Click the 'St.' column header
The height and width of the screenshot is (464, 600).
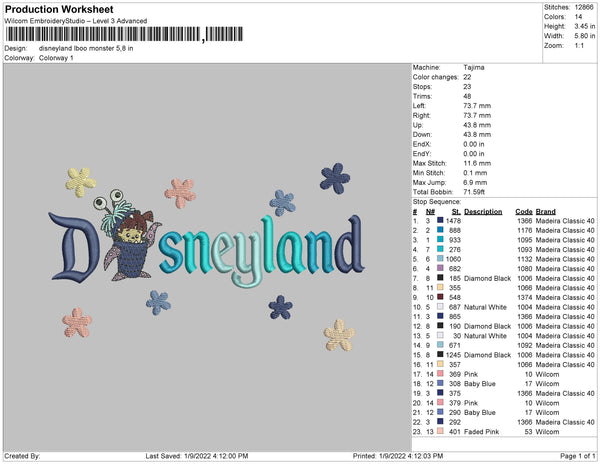pos(456,212)
